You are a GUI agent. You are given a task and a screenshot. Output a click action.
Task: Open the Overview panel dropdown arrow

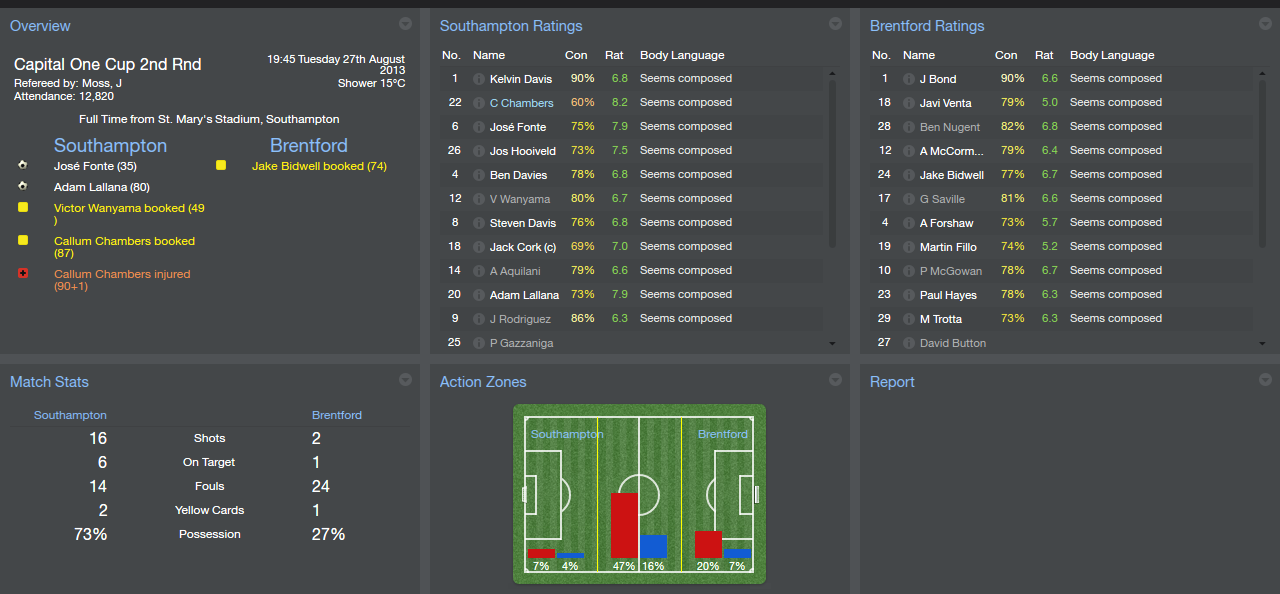click(x=405, y=24)
